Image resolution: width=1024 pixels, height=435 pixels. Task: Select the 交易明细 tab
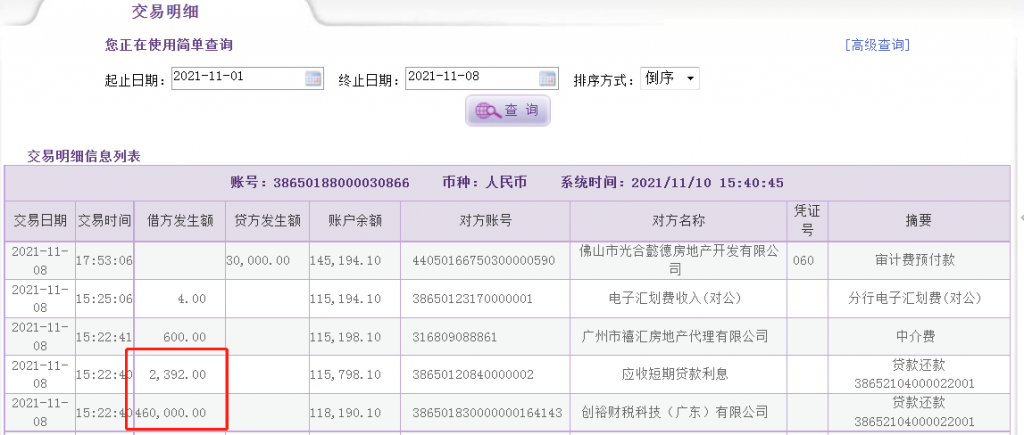pos(166,12)
